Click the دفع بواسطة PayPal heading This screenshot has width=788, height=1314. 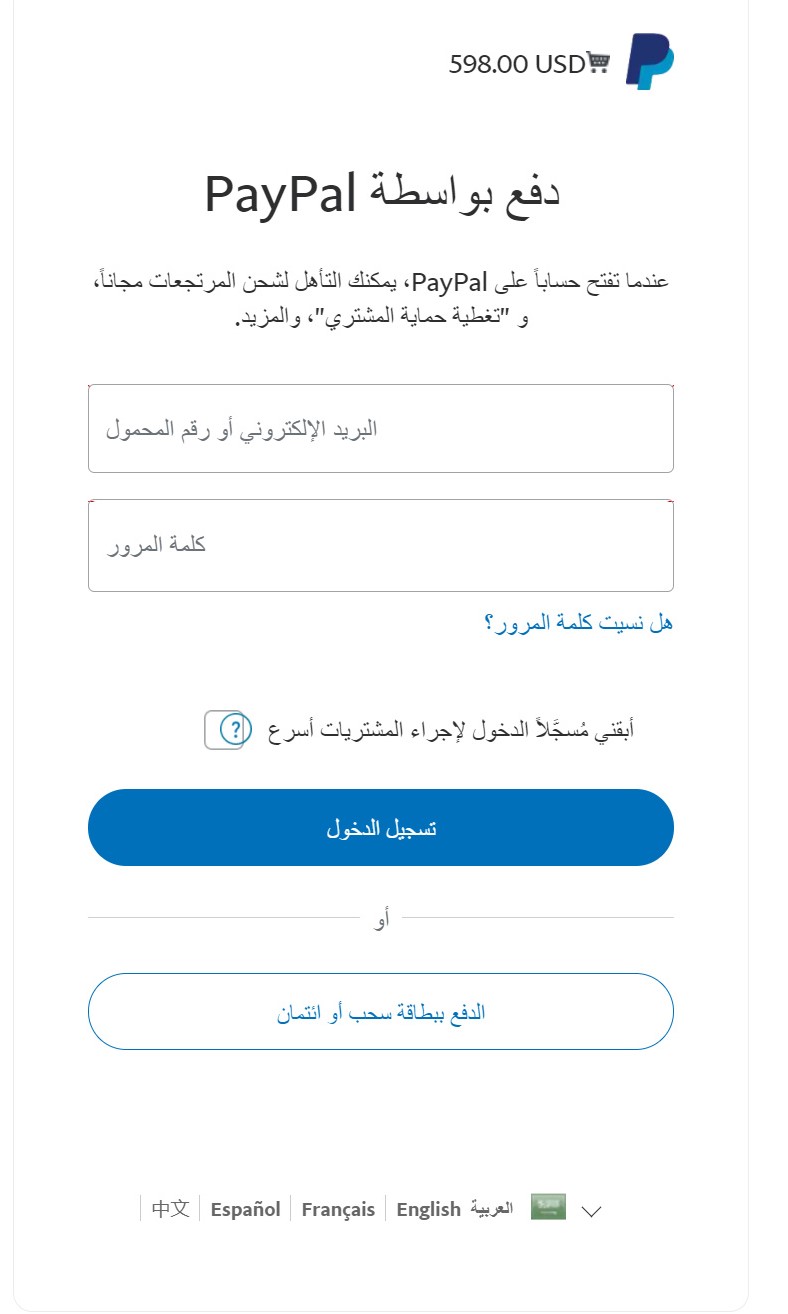(381, 194)
